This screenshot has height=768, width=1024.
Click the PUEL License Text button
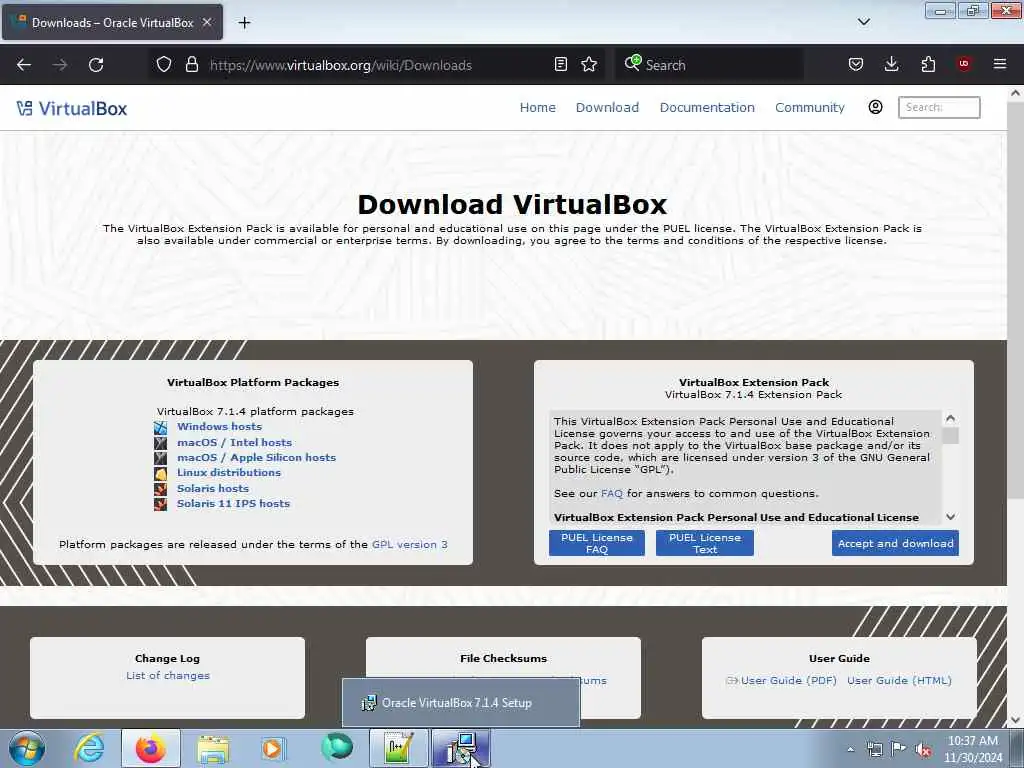click(705, 543)
